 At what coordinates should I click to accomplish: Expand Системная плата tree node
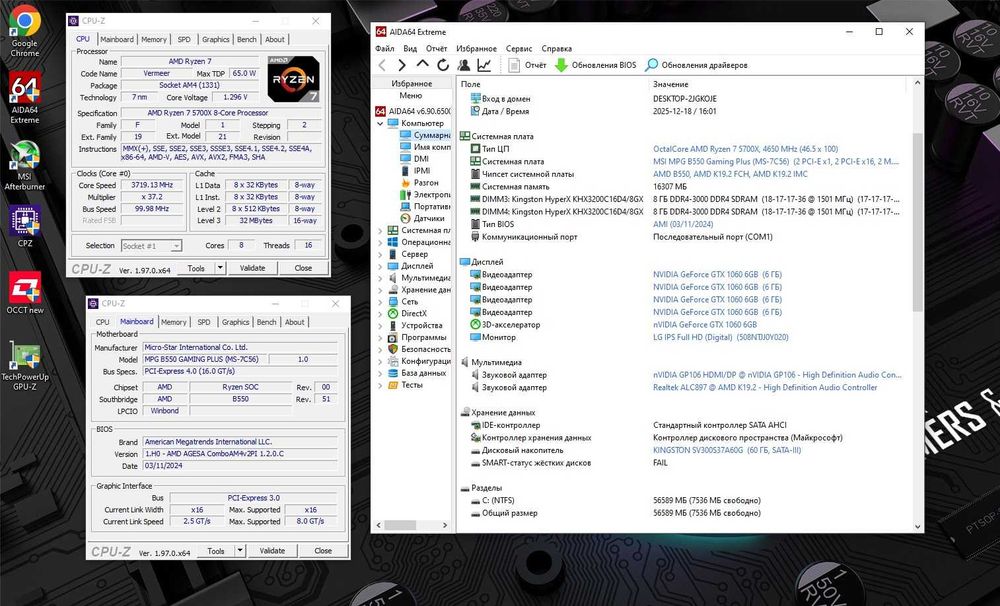pos(380,230)
